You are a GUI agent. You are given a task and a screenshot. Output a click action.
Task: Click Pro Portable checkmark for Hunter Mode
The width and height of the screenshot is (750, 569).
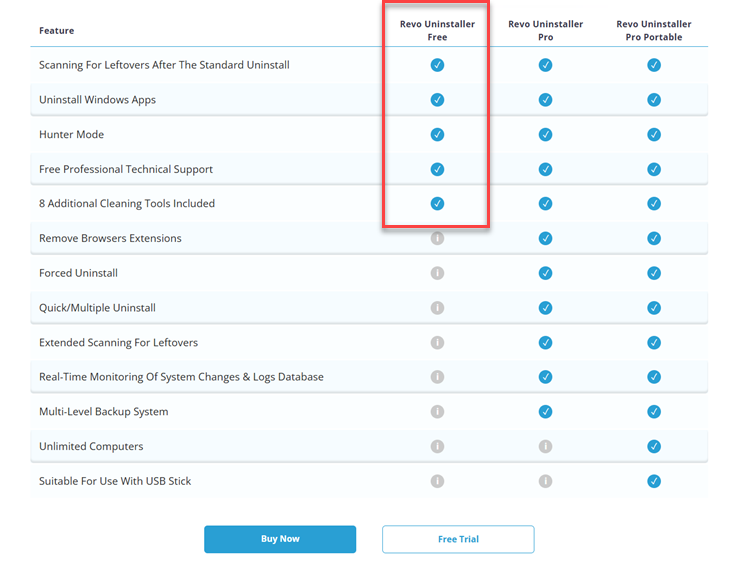click(x=654, y=134)
